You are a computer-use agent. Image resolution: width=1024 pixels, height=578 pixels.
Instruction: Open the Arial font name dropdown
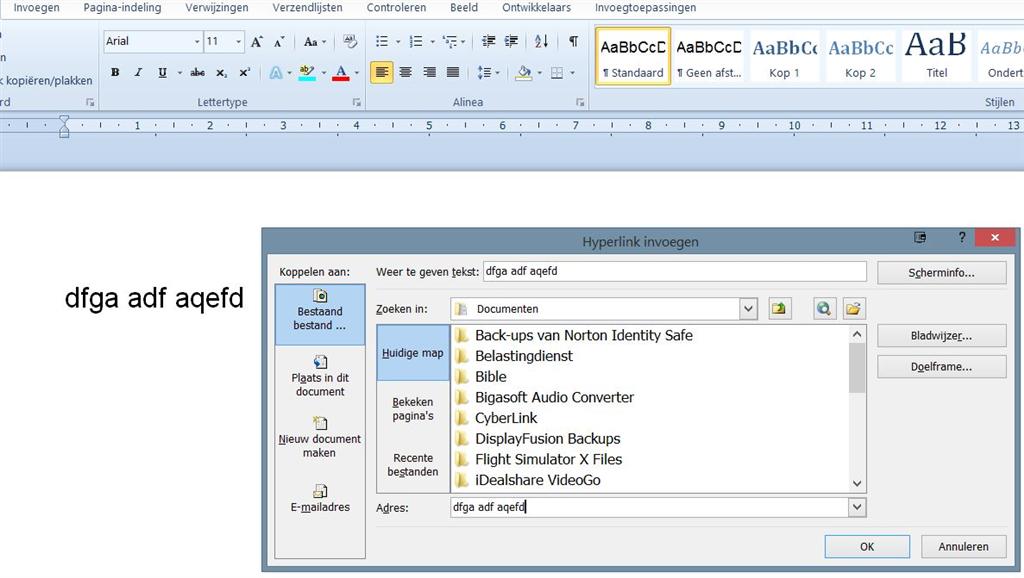[x=197, y=41]
